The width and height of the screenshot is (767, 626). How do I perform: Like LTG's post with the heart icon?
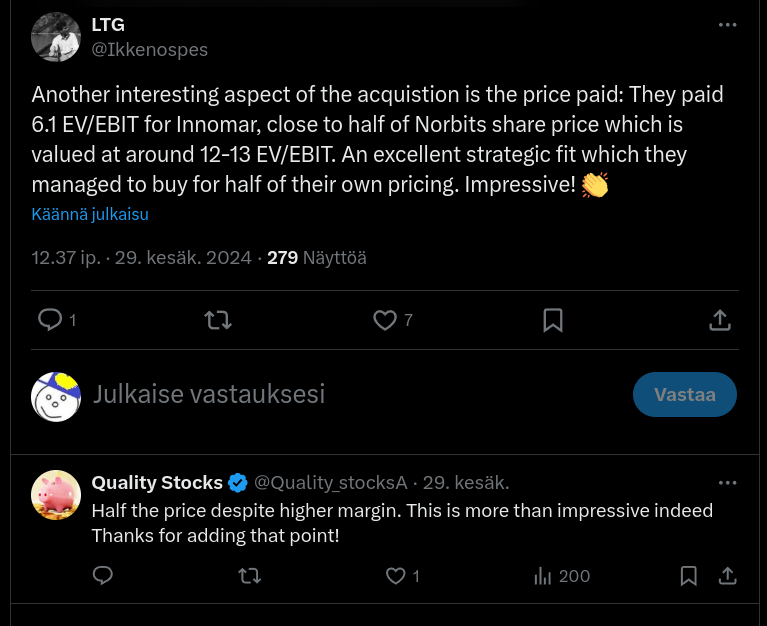coord(385,320)
